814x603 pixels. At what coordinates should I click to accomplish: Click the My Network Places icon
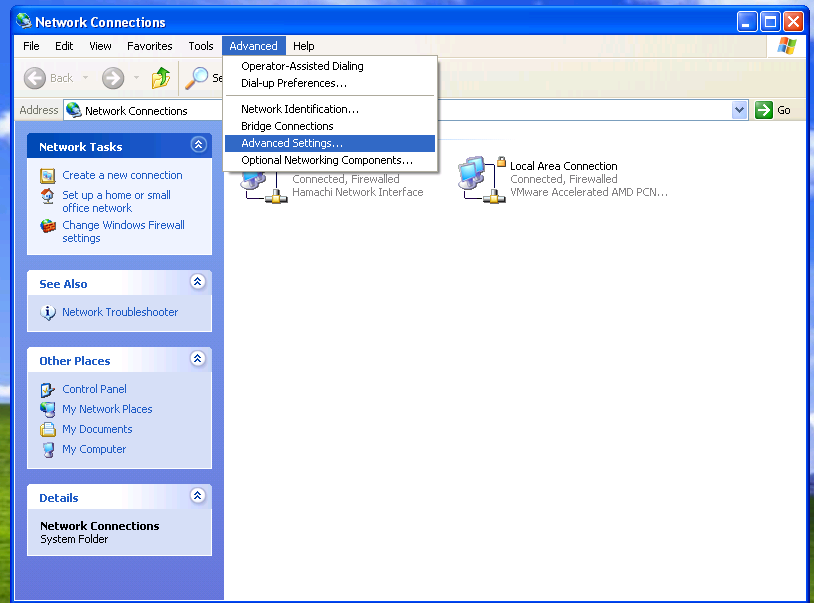click(x=48, y=410)
